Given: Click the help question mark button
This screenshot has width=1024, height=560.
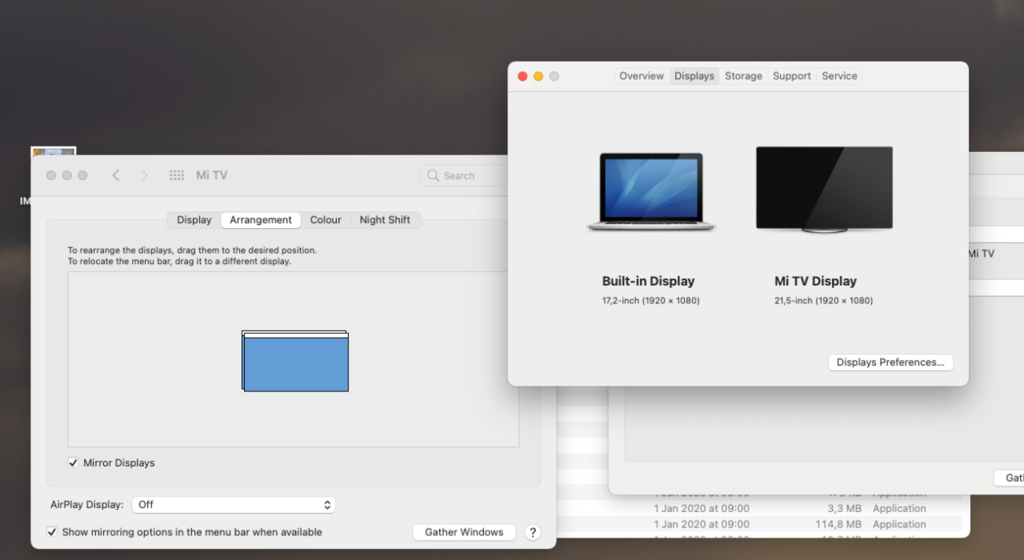Looking at the screenshot, I should point(532,532).
